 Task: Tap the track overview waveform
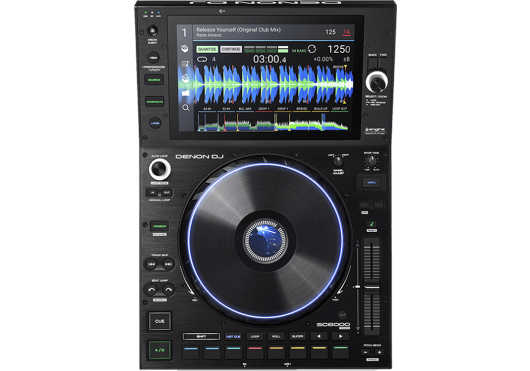pos(273,122)
